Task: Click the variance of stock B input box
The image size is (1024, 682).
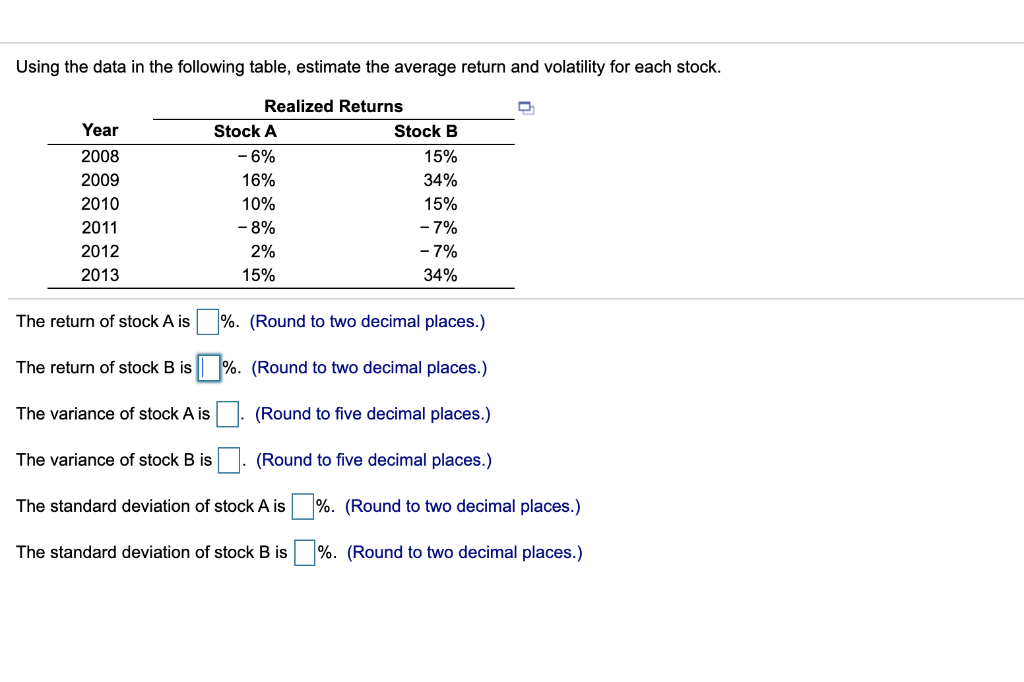Action: point(227,459)
